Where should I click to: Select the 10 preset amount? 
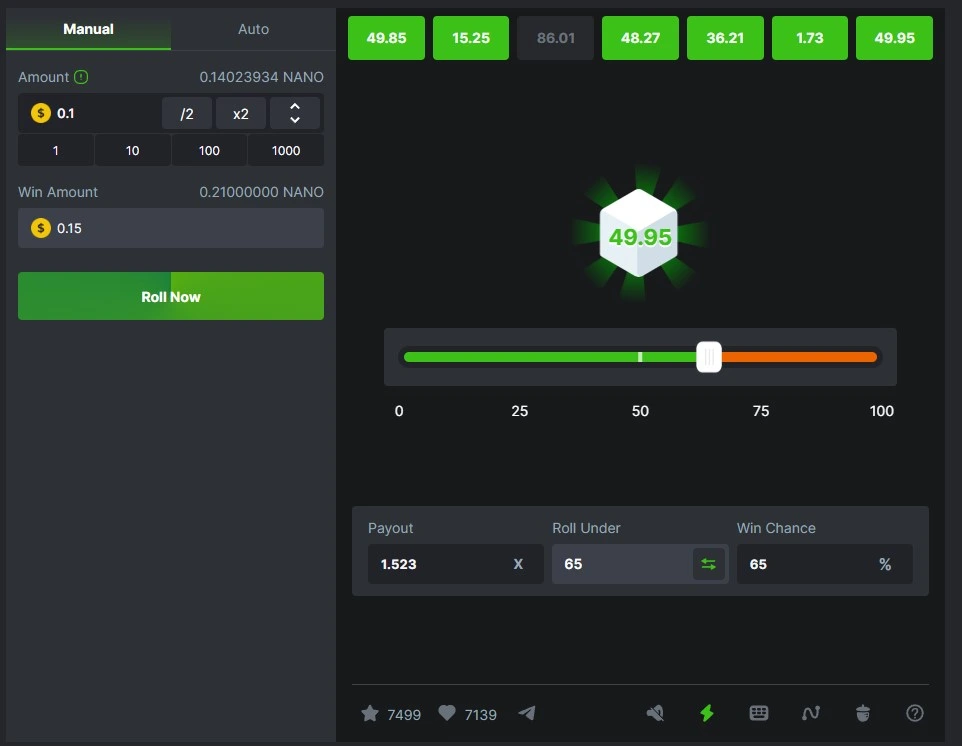(133, 150)
